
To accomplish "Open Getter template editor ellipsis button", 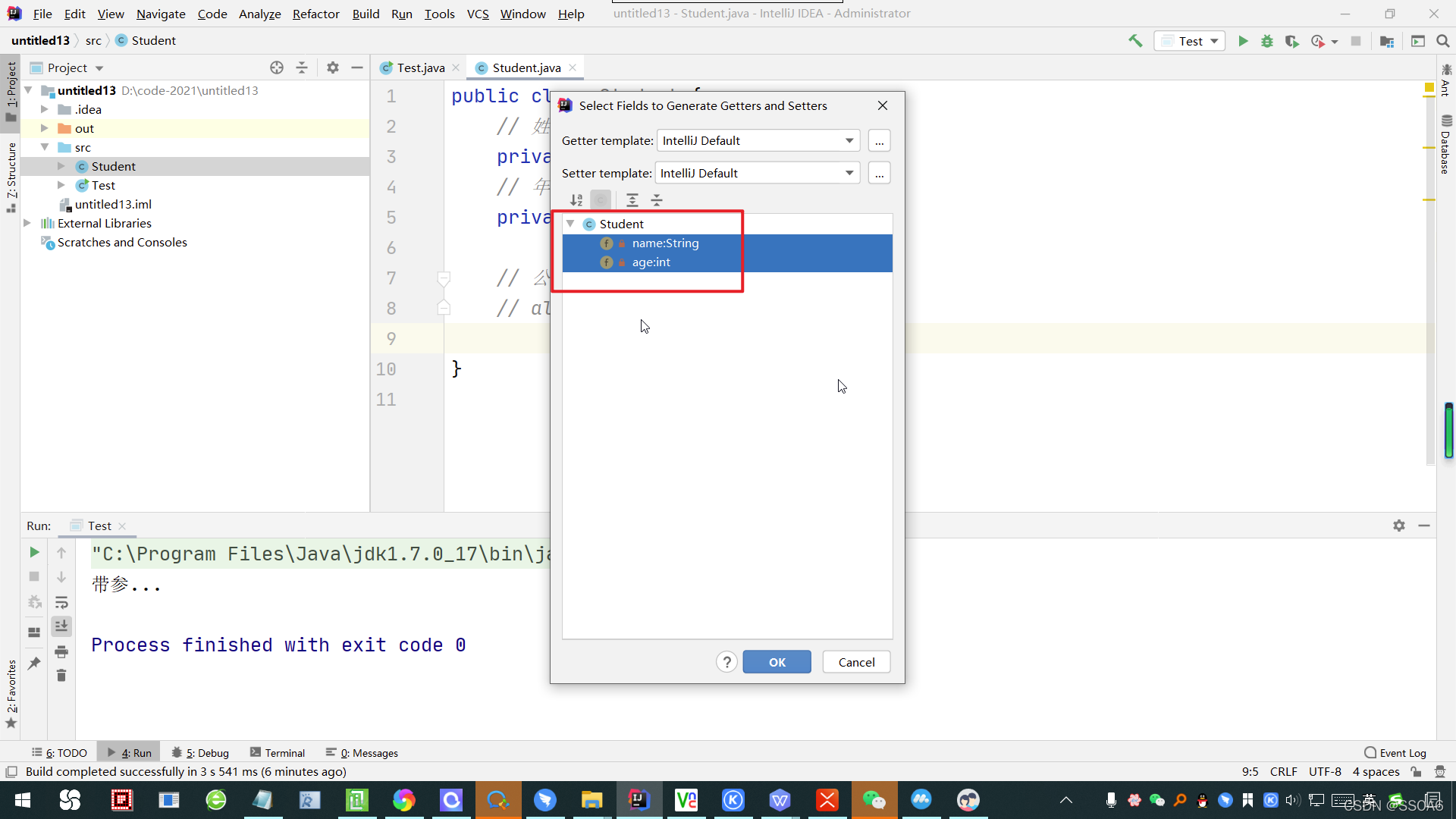I will pos(879,140).
